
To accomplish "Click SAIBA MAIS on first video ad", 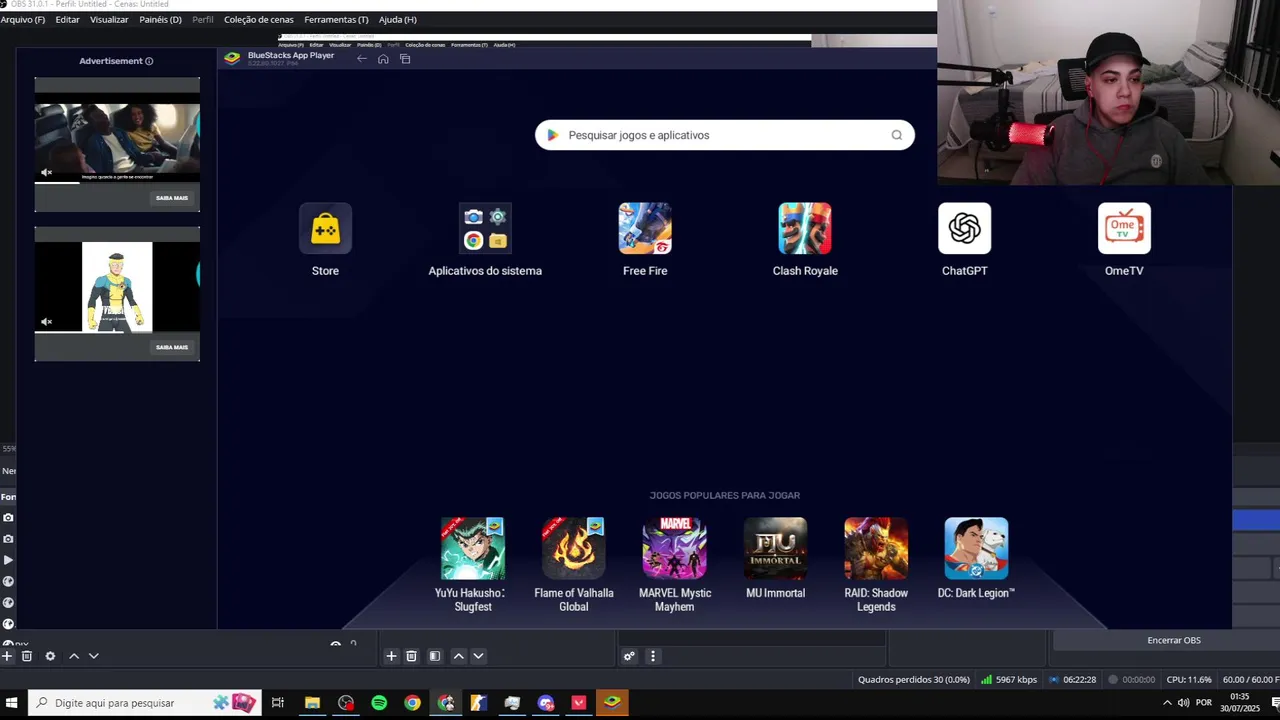I will (172, 198).
